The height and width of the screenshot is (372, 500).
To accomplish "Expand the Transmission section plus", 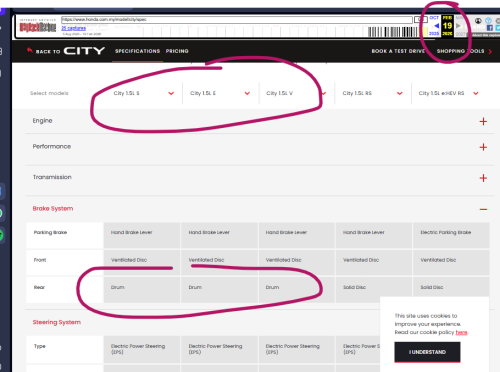I will pos(483,178).
